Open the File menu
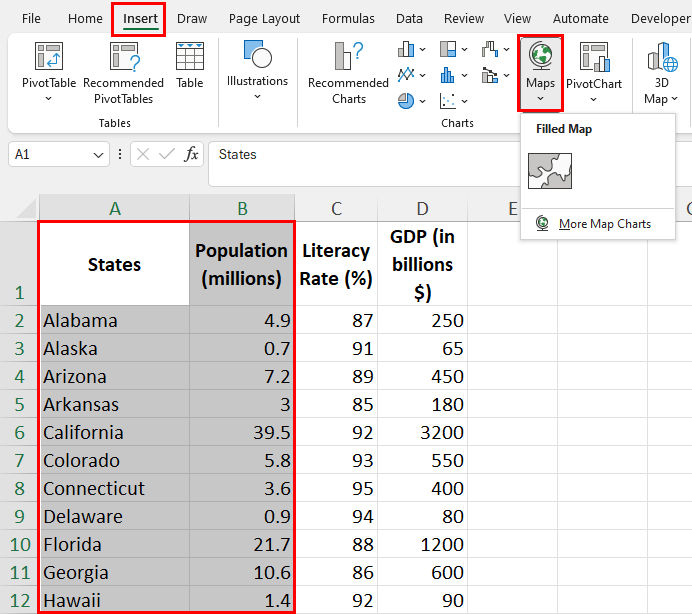This screenshot has height=614, width=692. 31,19
